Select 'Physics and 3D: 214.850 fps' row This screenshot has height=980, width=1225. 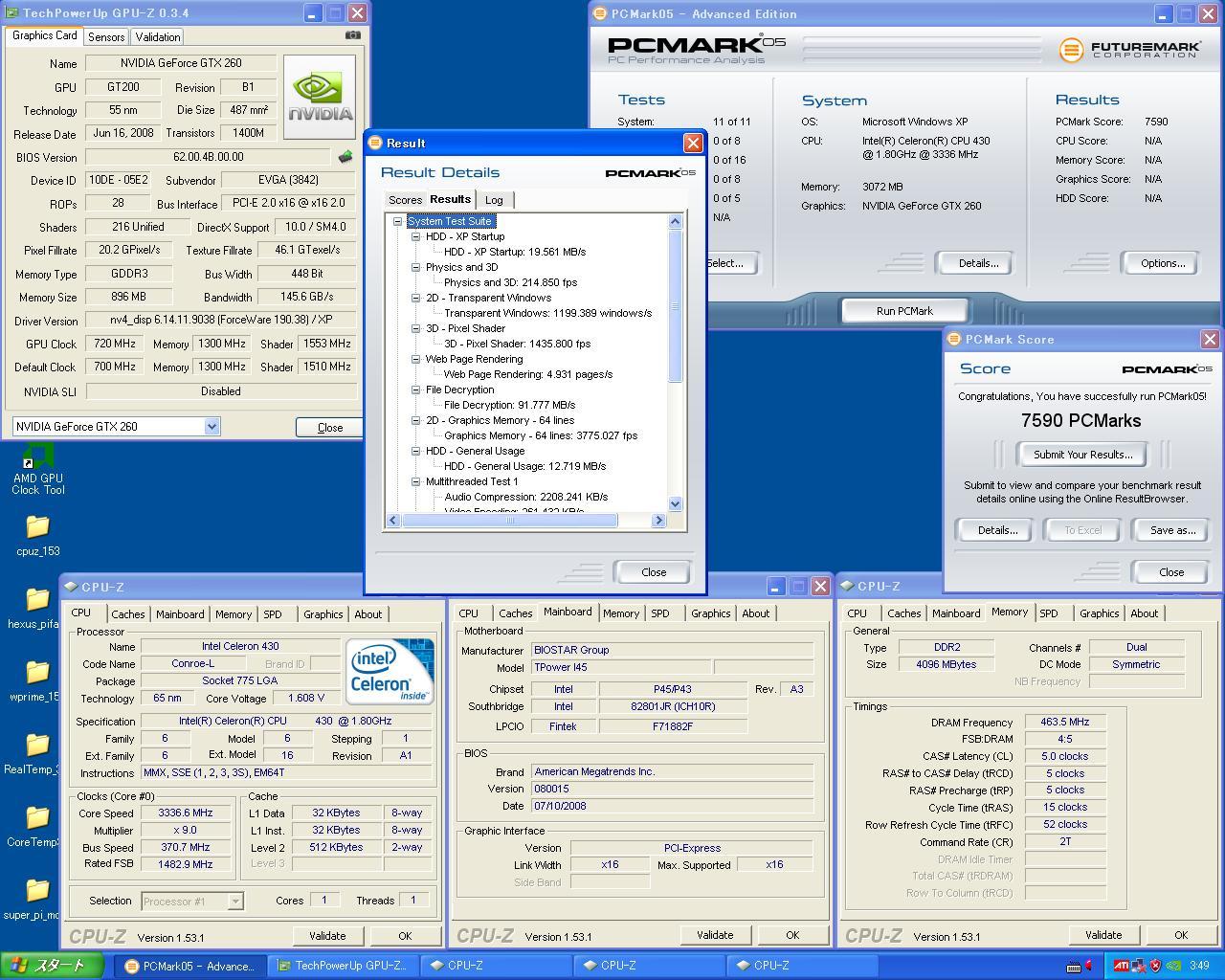coord(510,282)
